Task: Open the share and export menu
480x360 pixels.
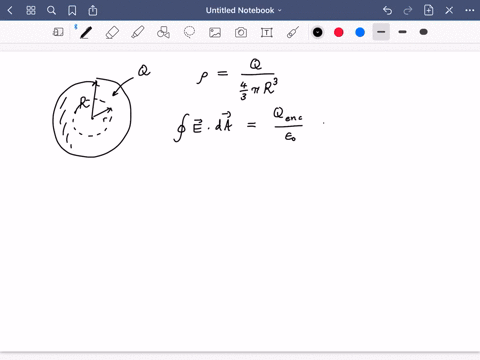Action: pyautogui.click(x=93, y=11)
